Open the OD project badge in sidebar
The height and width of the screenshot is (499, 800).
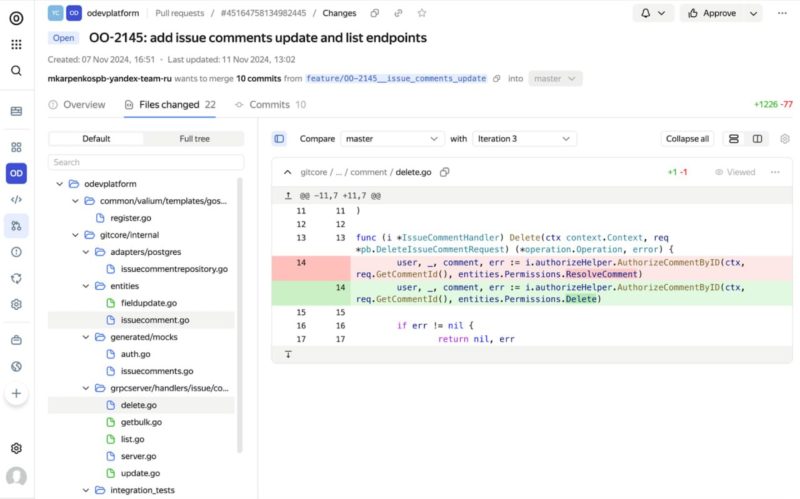tap(16, 173)
